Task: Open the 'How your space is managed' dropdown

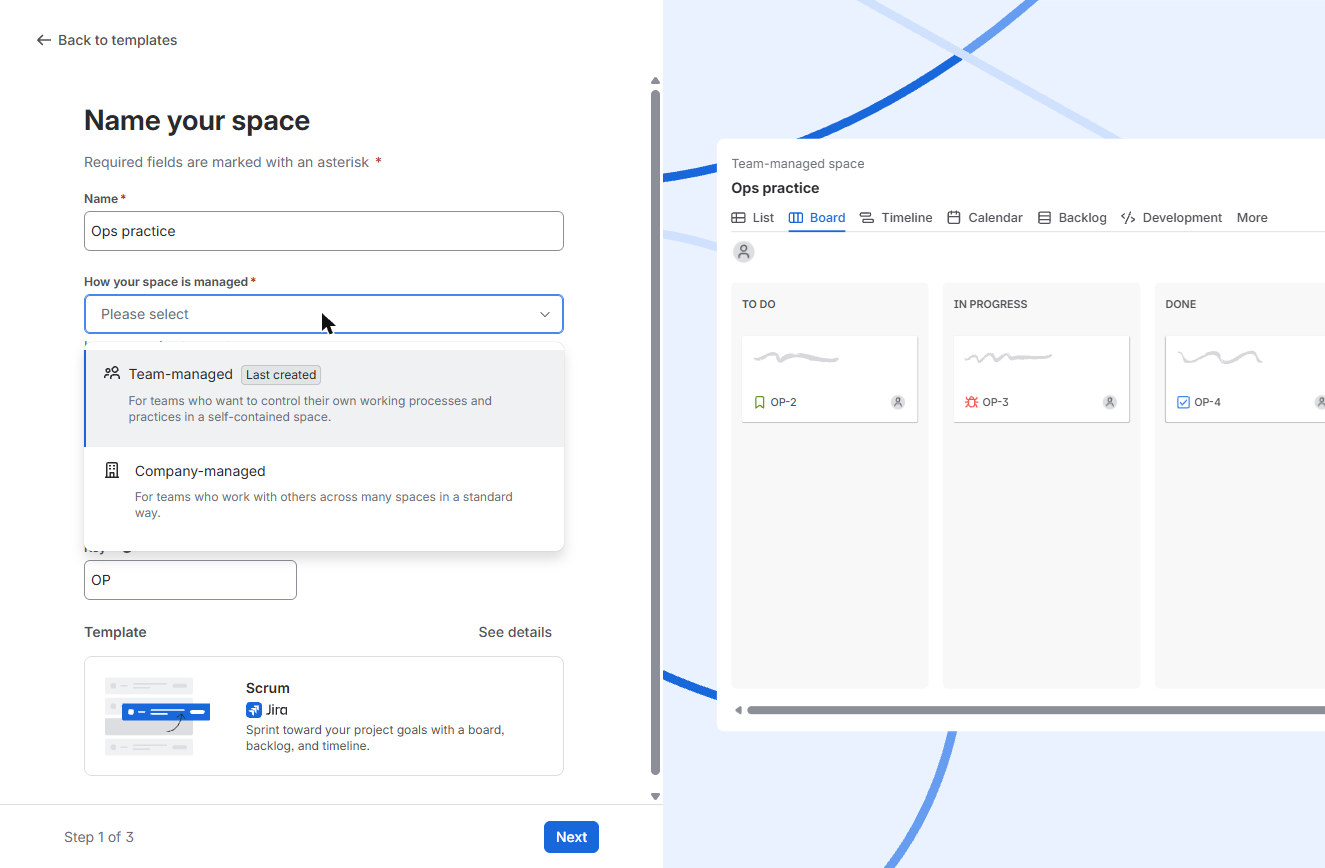Action: tap(324, 314)
